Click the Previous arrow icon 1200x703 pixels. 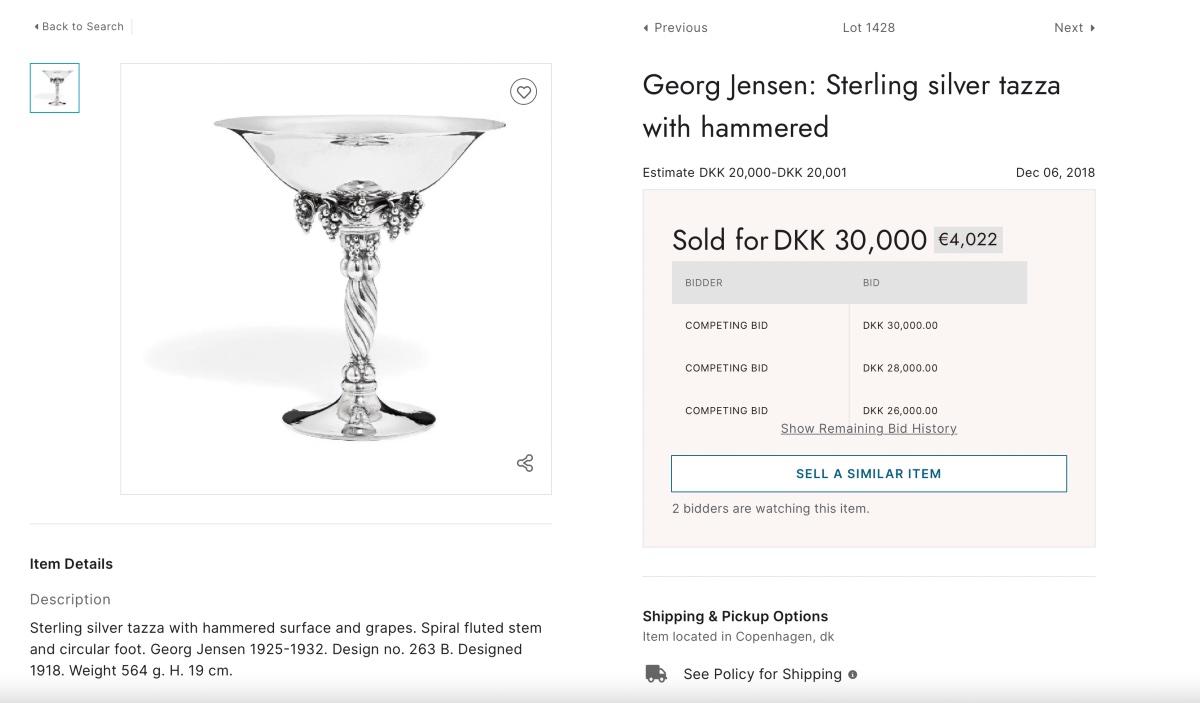point(645,28)
